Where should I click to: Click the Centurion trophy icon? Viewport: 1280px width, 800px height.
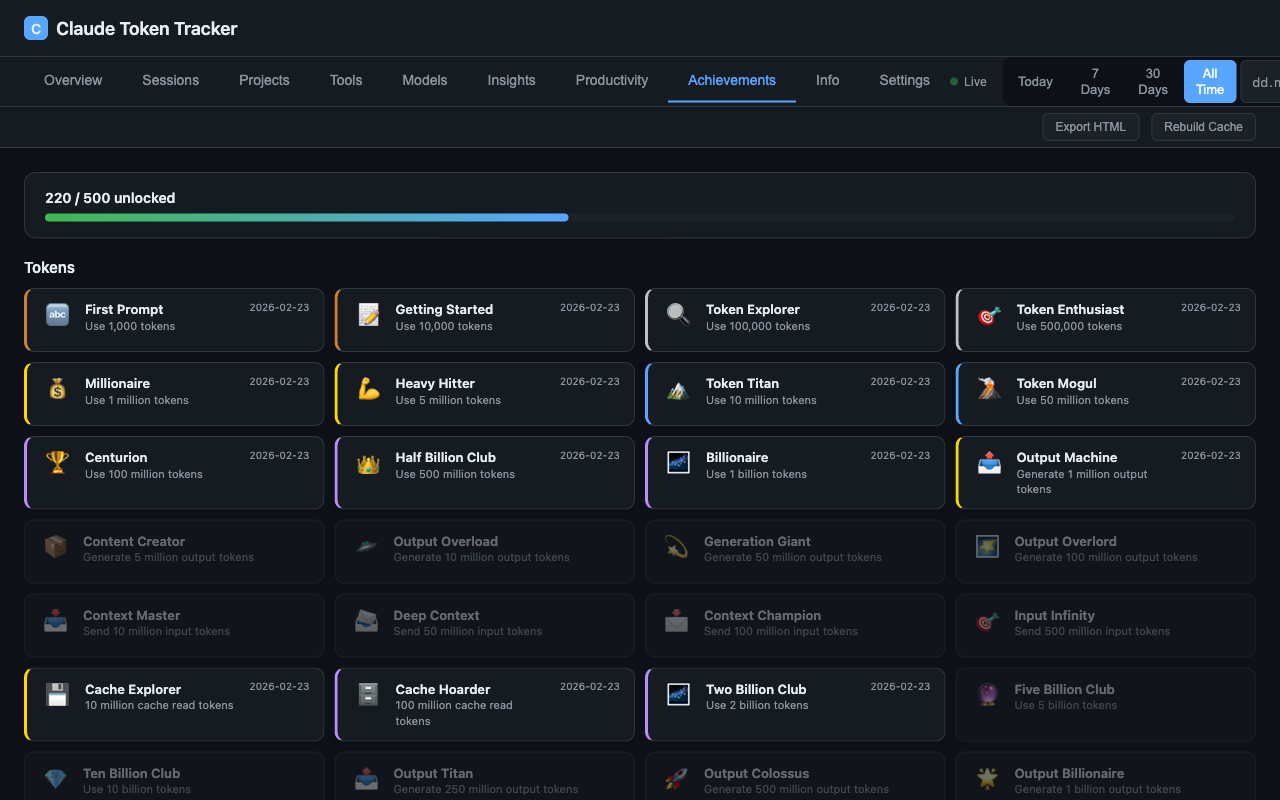pyautogui.click(x=57, y=463)
